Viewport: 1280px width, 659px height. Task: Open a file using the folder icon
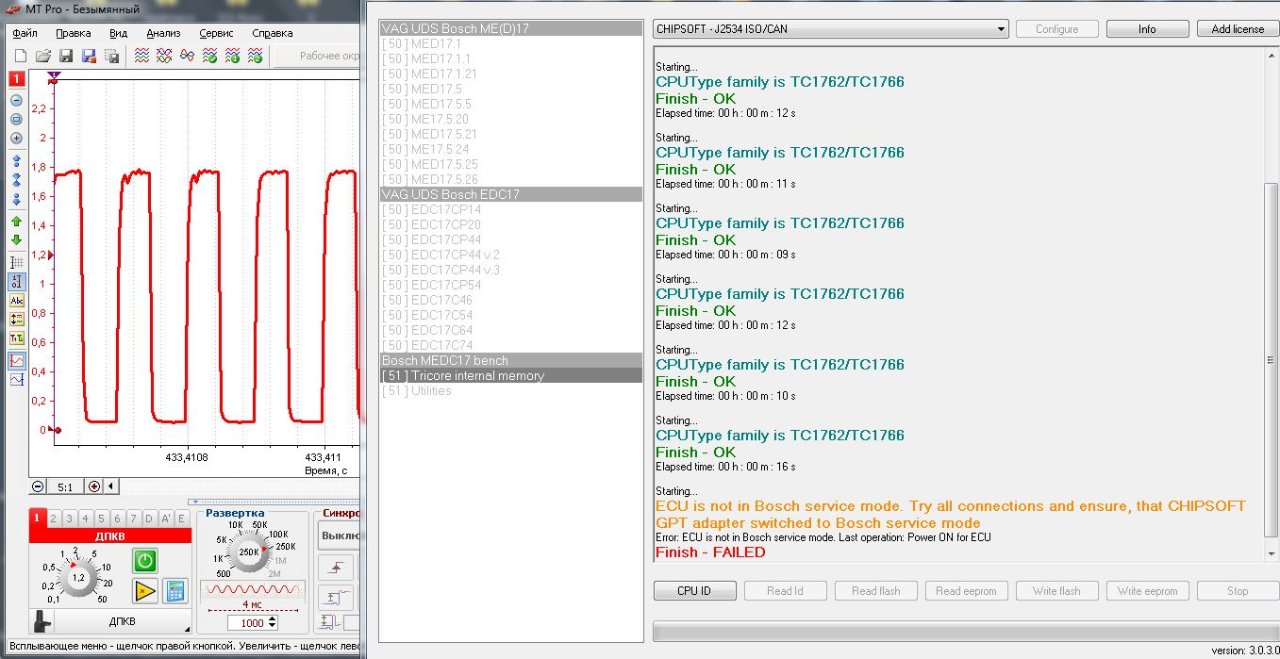pyautogui.click(x=42, y=56)
